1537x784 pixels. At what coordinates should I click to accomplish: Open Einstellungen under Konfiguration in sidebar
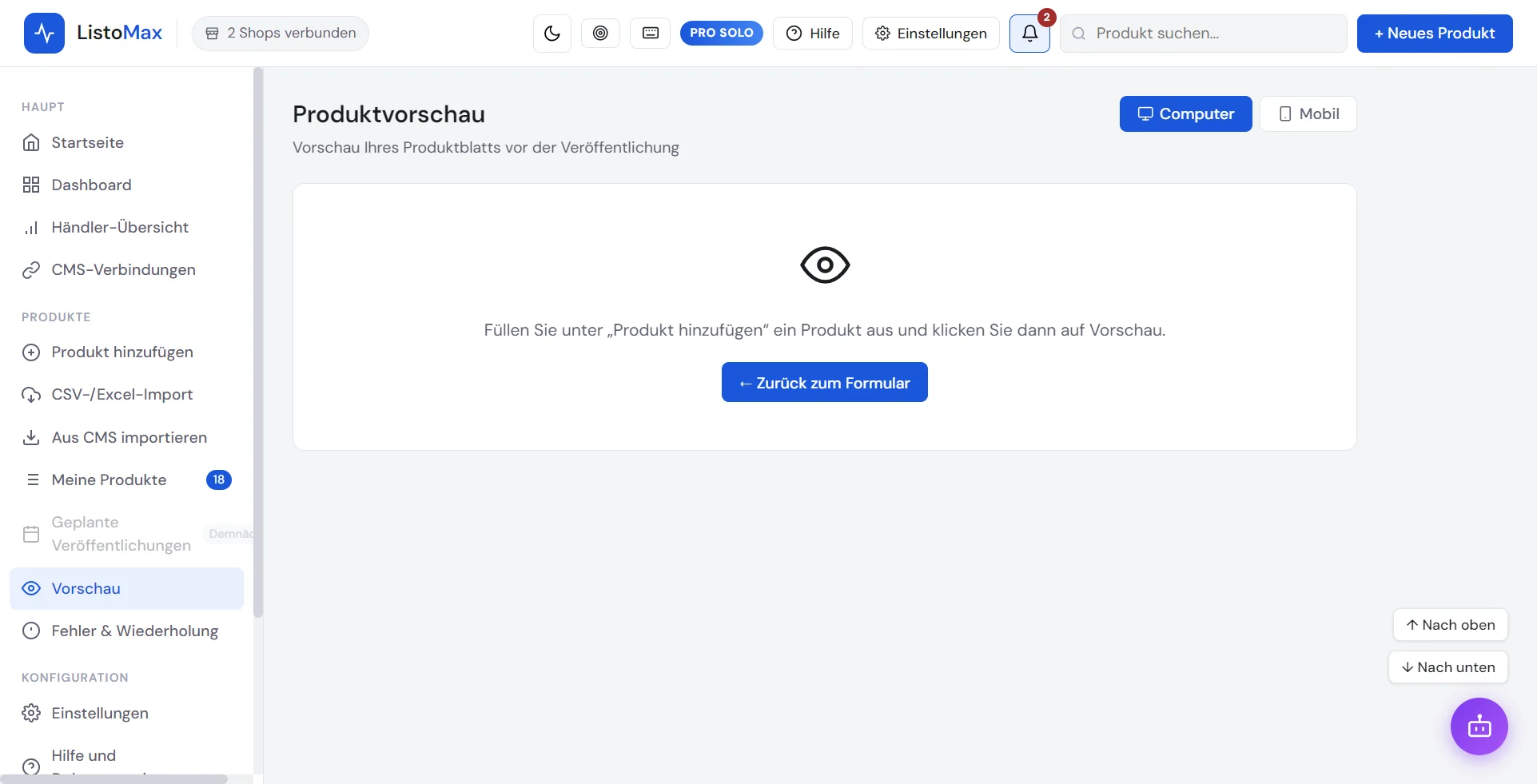(126, 713)
